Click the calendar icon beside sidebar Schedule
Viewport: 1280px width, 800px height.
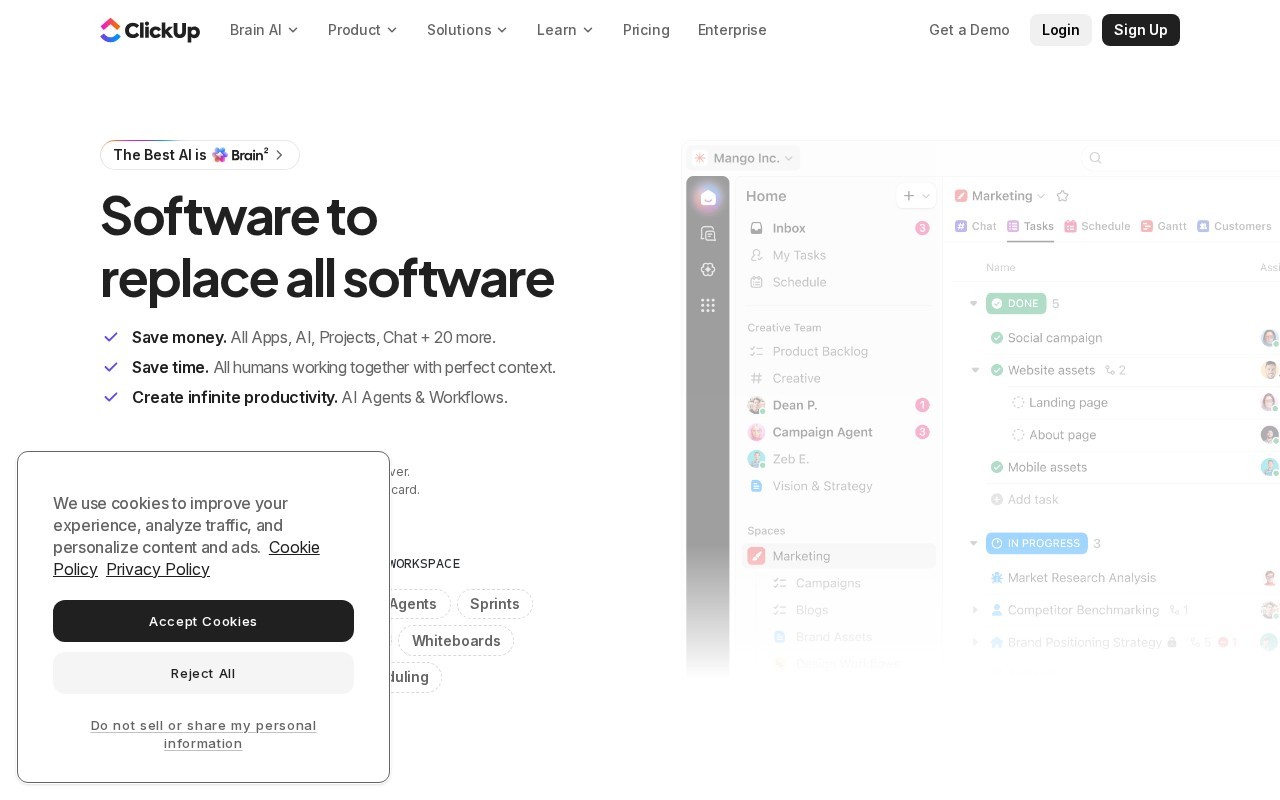[757, 282]
